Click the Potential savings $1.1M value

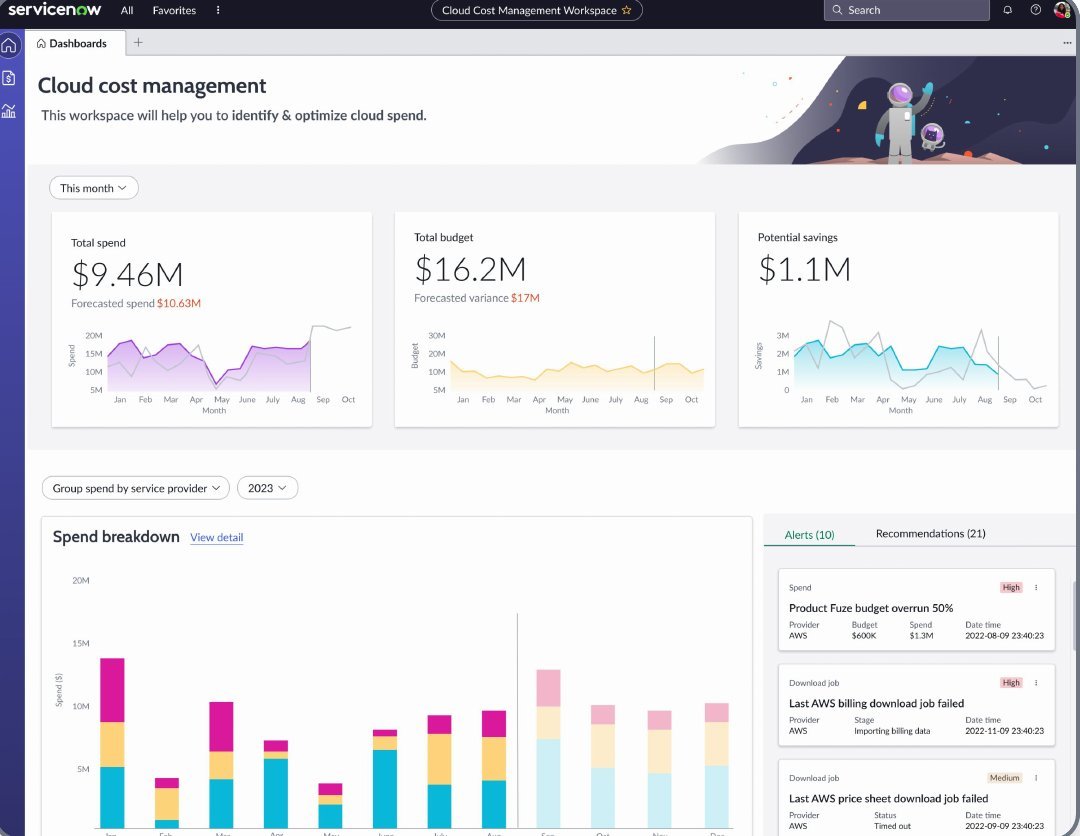[804, 269]
